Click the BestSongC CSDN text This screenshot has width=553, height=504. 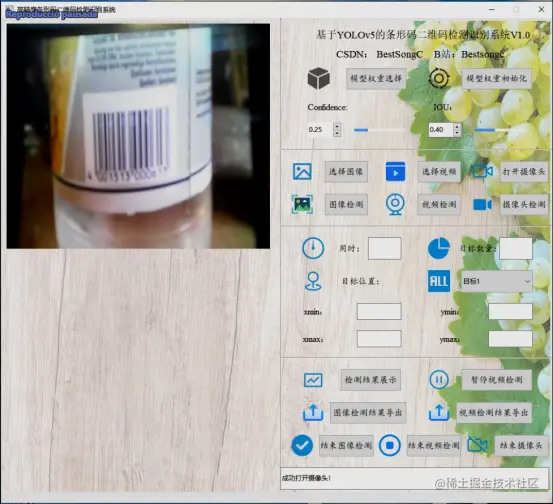[399, 54]
